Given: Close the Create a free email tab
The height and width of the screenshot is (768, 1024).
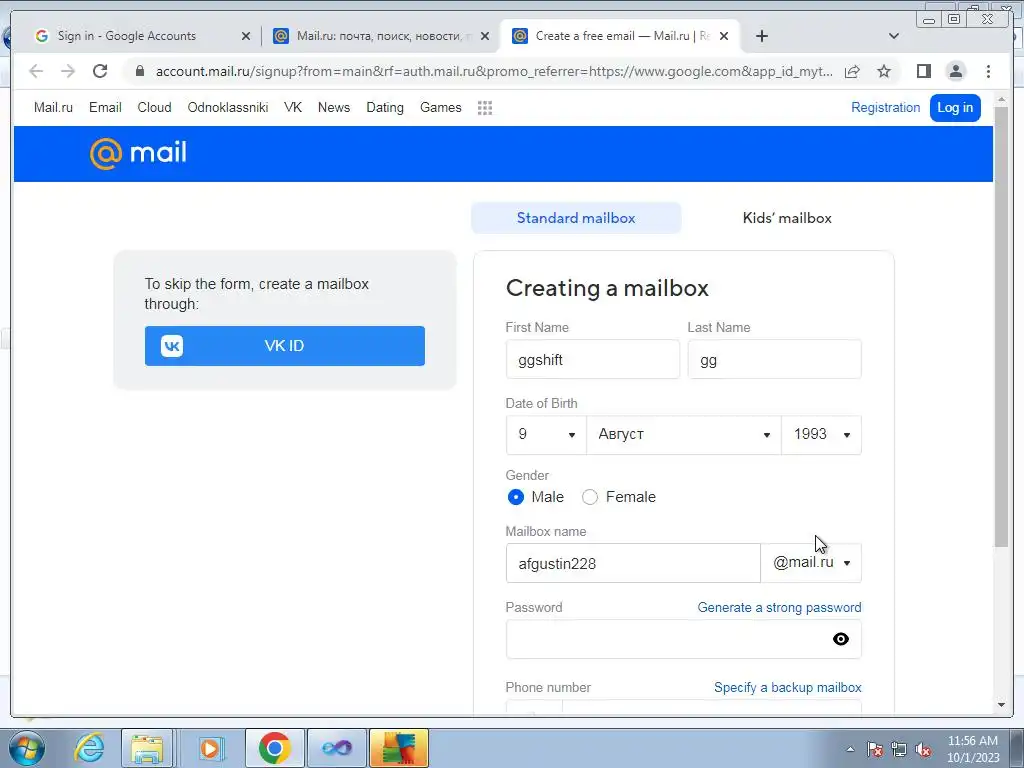Looking at the screenshot, I should click(724, 36).
